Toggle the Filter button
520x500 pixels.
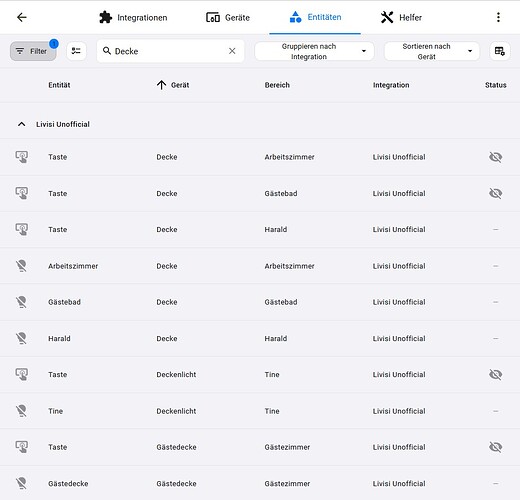click(33, 51)
